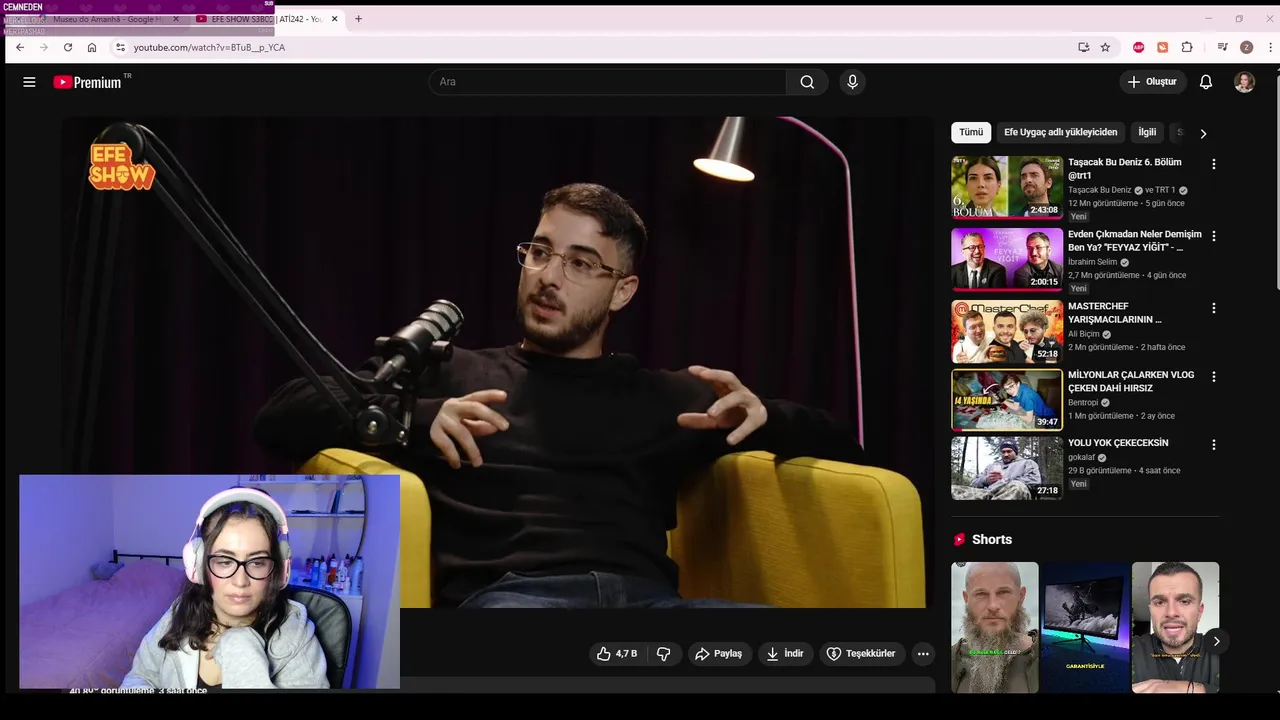View site information icon in address bar

[120, 47]
